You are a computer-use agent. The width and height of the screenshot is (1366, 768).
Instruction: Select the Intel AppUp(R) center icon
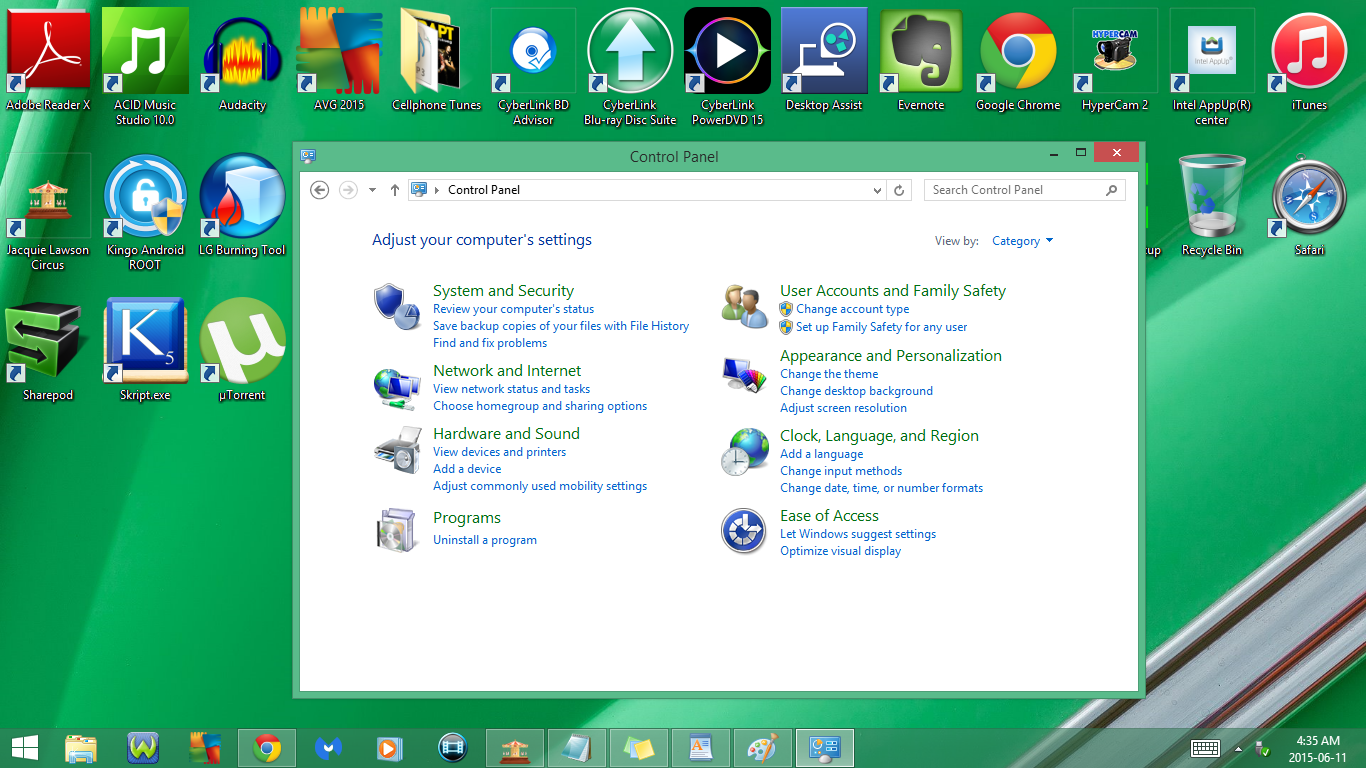[x=1212, y=67]
